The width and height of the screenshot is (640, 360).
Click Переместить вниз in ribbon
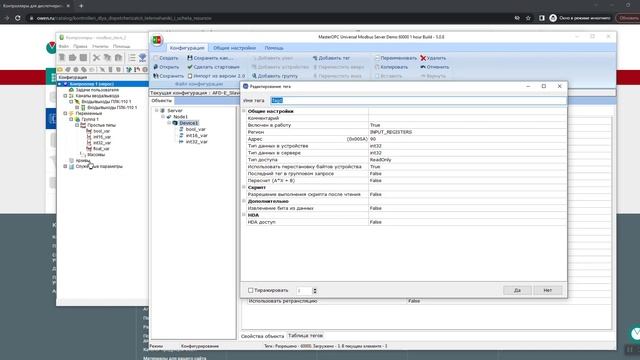coord(337,76)
